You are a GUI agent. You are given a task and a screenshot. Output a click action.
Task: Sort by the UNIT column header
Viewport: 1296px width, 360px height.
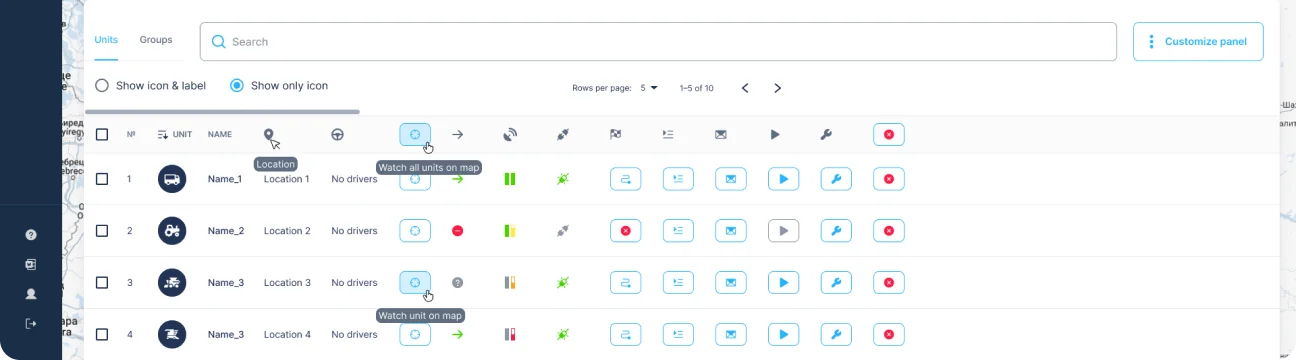[x=175, y=134]
